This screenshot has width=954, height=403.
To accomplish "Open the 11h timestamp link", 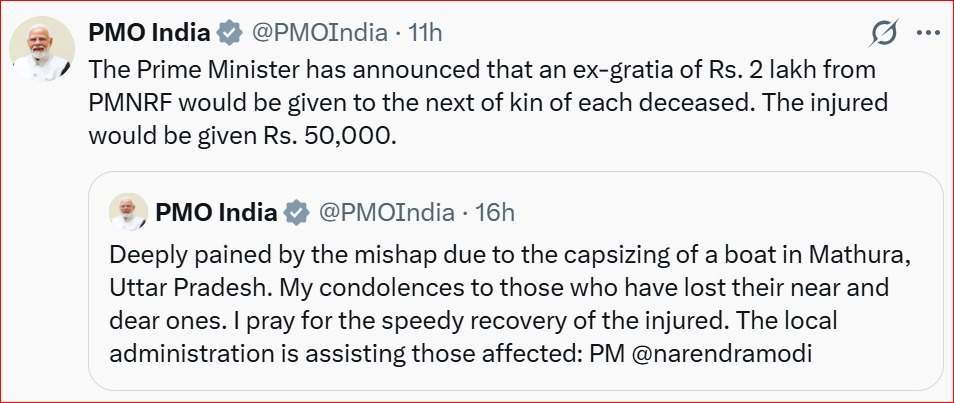I will (x=423, y=33).
